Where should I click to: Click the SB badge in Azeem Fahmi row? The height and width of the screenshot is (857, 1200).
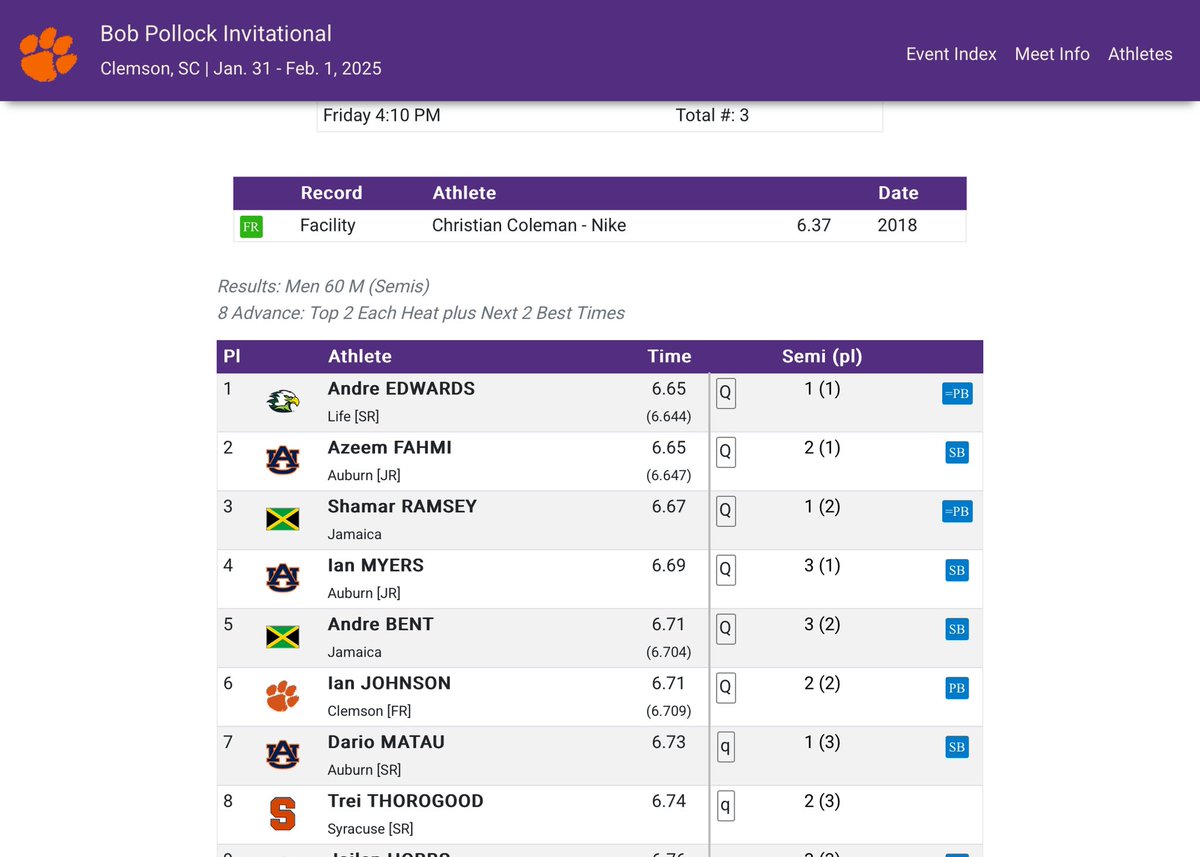tap(957, 452)
